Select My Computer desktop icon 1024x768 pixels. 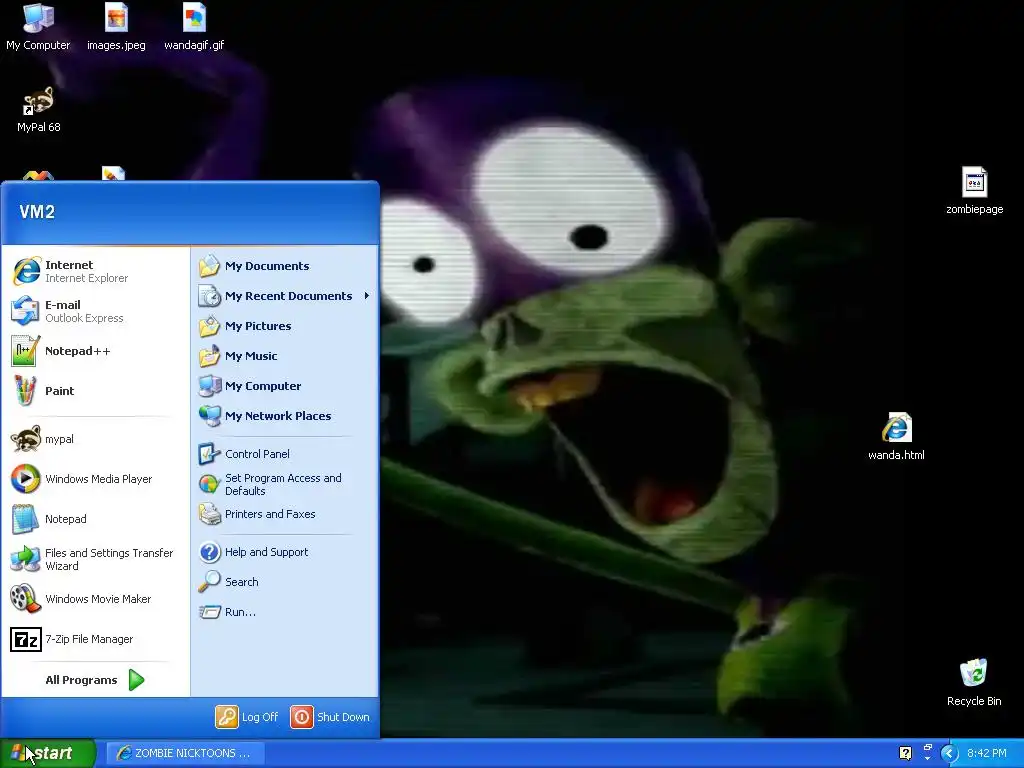[38, 27]
